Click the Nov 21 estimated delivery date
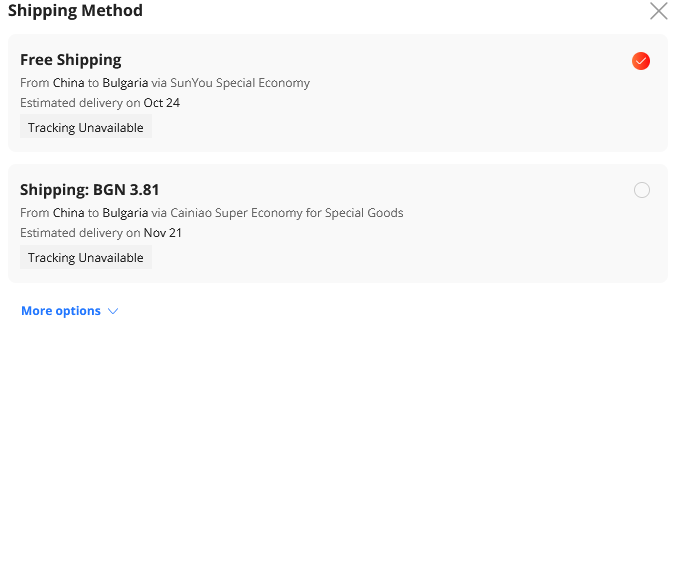The image size is (681, 576). point(163,233)
